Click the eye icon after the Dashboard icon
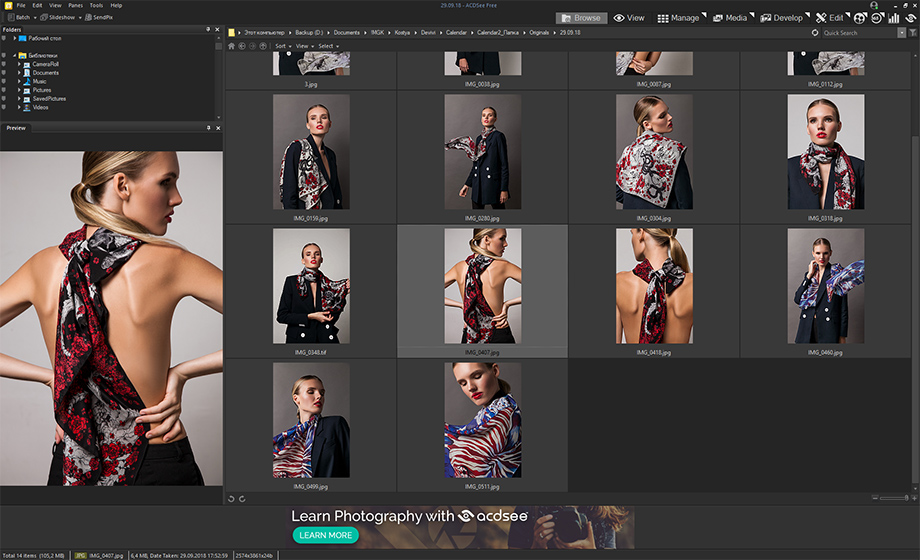The image size is (920, 560). (911, 18)
